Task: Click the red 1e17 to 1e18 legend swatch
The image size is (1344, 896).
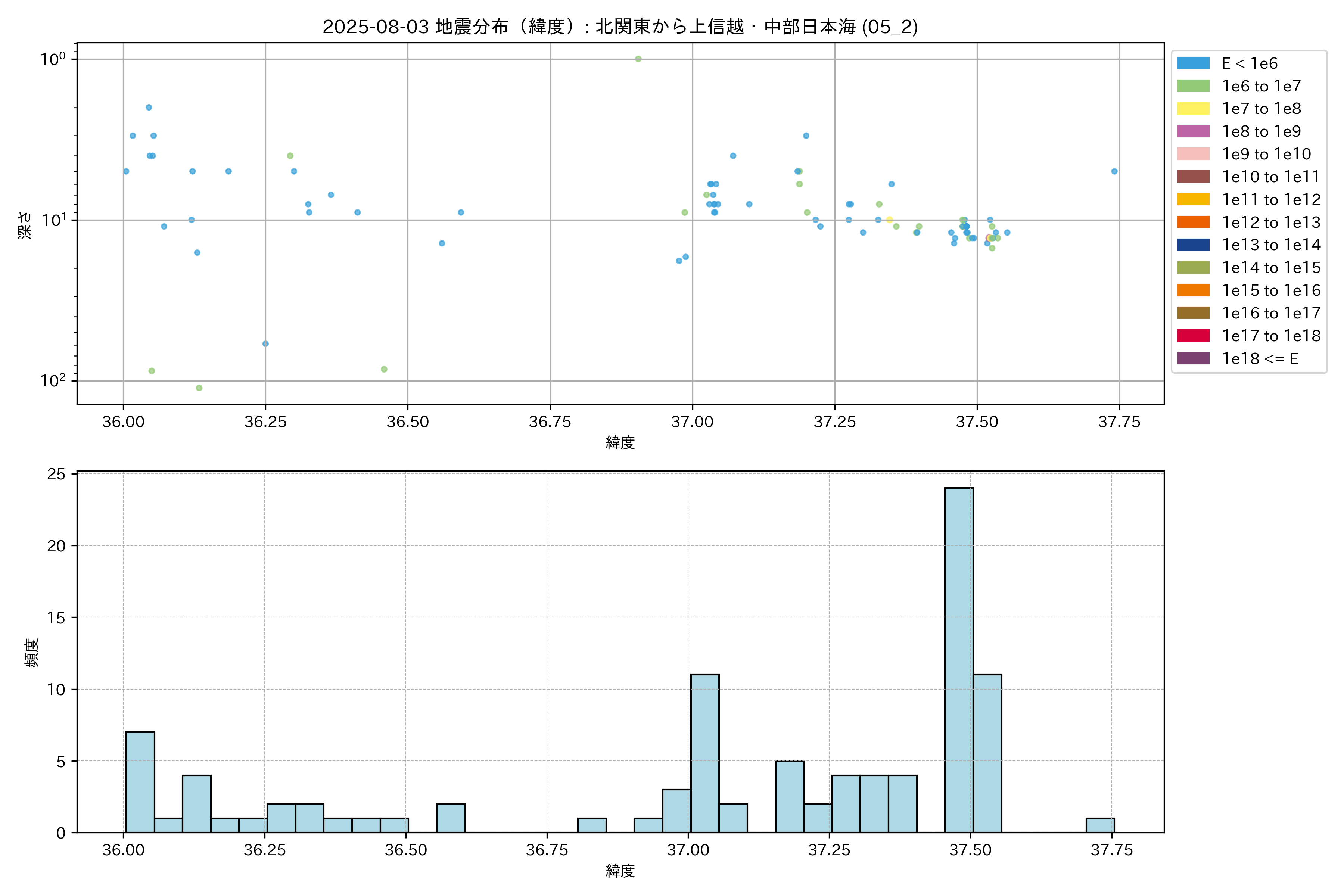Action: pos(1193,335)
